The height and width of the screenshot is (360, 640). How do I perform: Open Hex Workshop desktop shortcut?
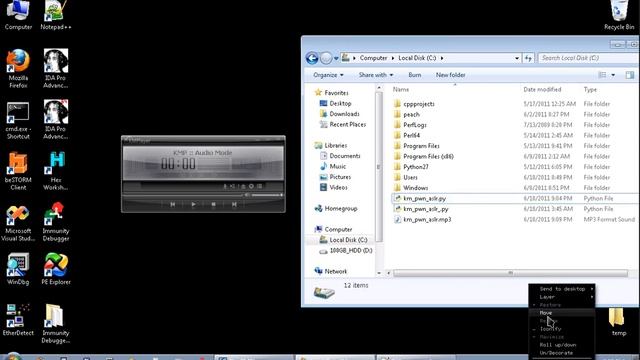[56, 171]
